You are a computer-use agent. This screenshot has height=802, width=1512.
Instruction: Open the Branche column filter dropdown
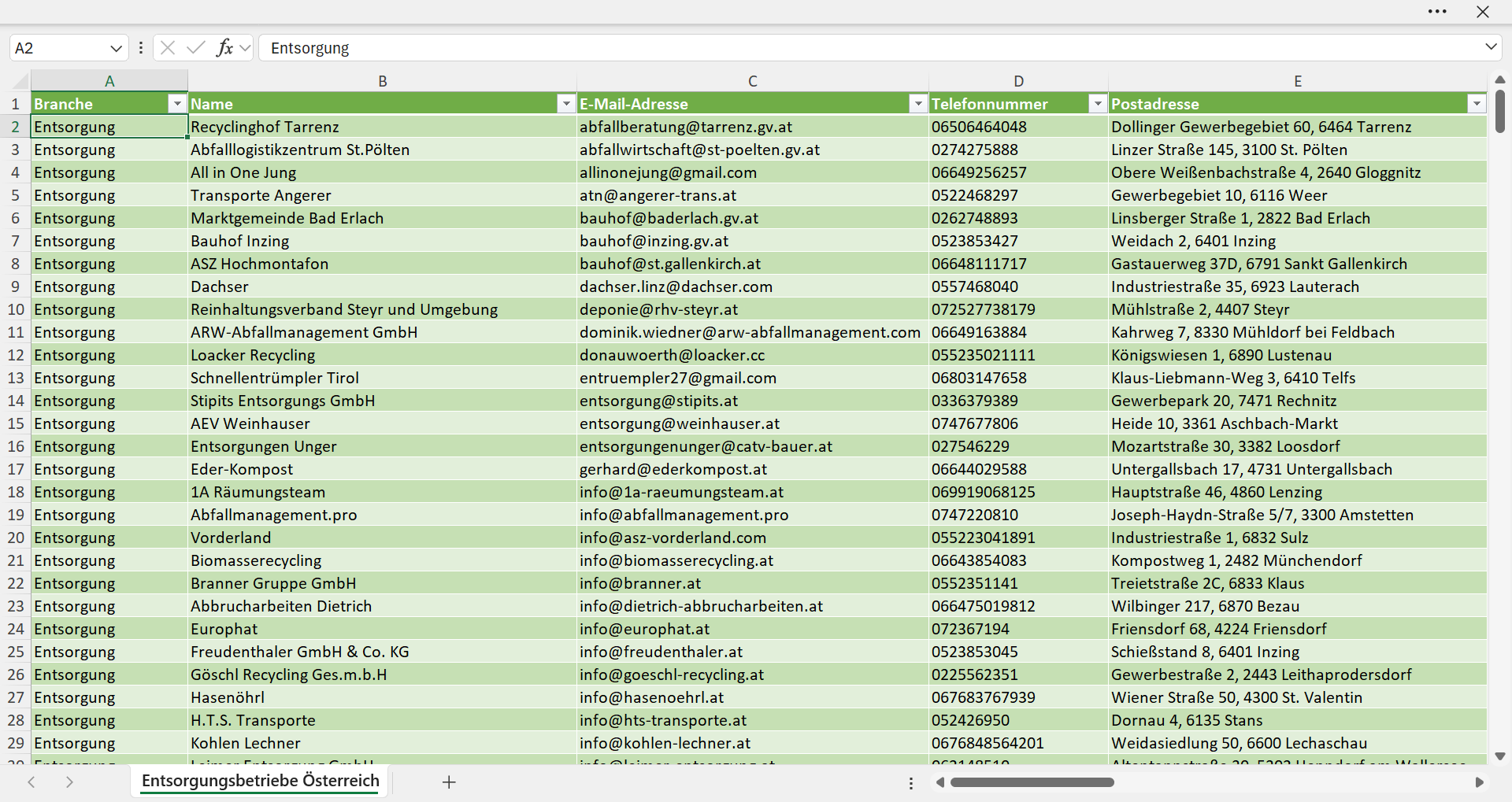tap(177, 104)
